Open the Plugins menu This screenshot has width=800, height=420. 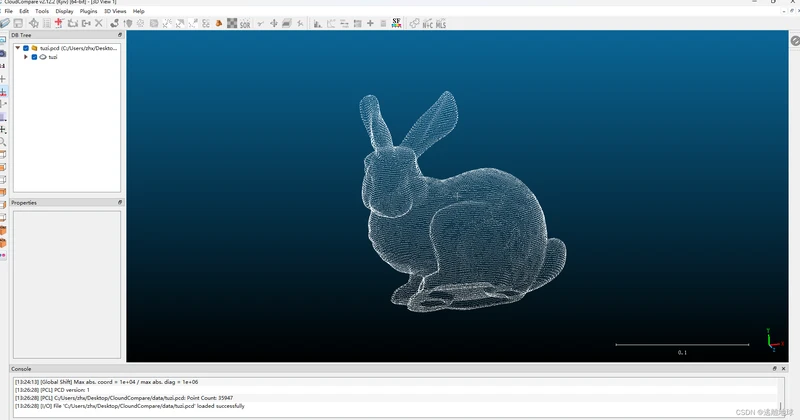click(x=88, y=11)
